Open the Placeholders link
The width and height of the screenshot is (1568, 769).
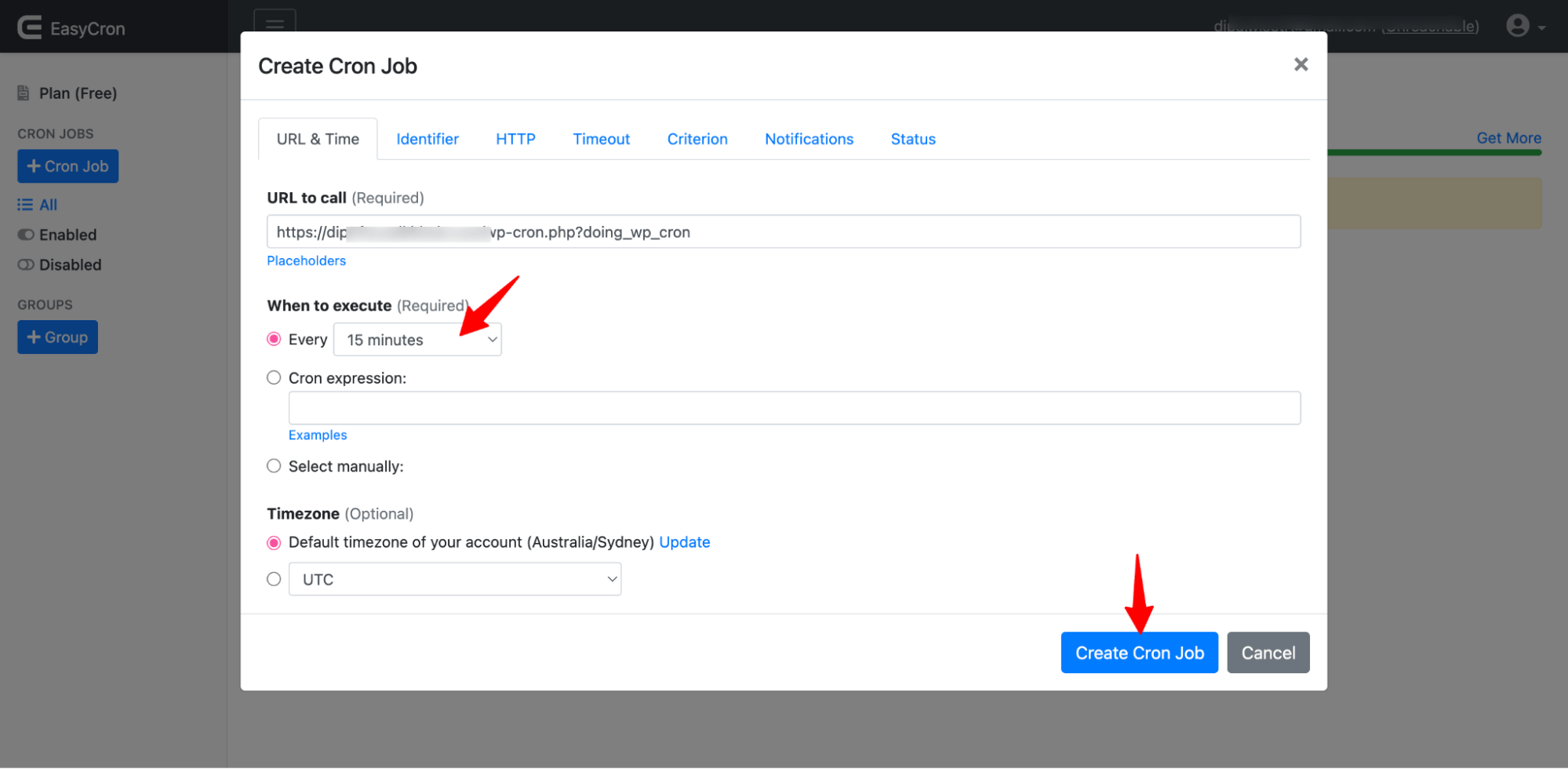tap(306, 260)
